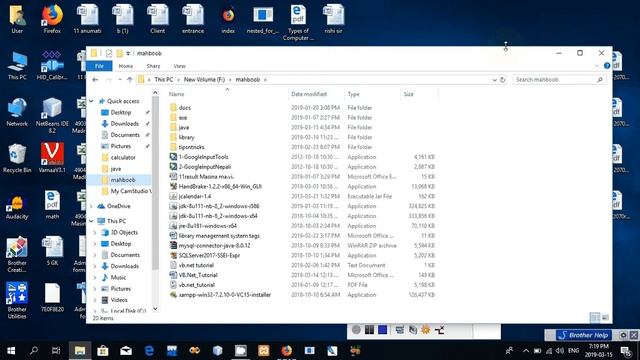The image size is (640, 360).
Task: Open the File ribbon tab
Action: [x=99, y=66]
